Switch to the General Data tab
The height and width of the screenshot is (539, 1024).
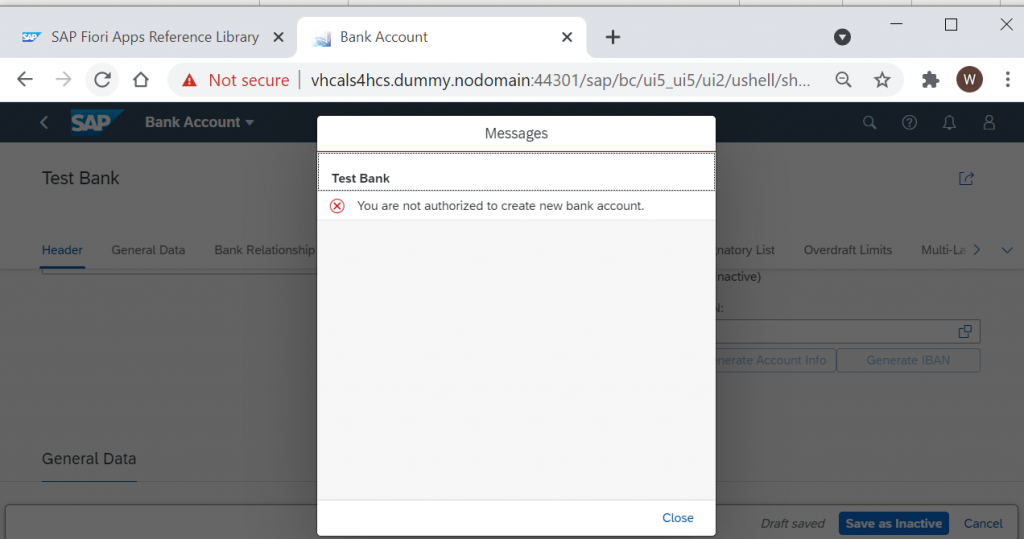tap(148, 250)
